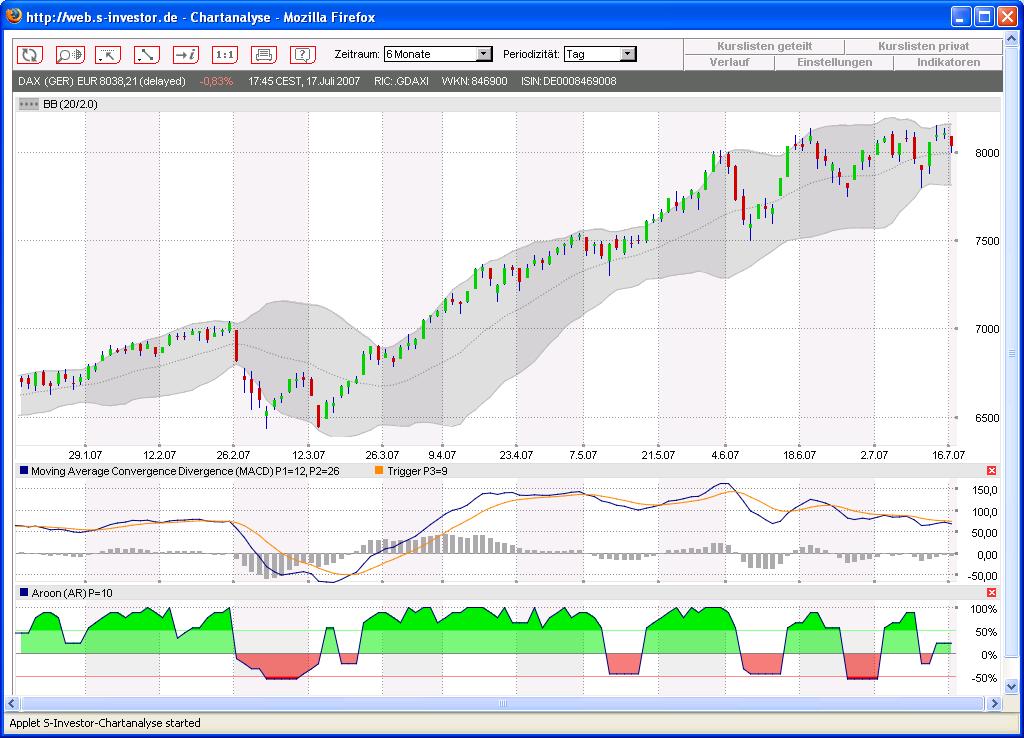Click the print chart icon
Image resolution: width=1024 pixels, height=738 pixels.
point(264,55)
